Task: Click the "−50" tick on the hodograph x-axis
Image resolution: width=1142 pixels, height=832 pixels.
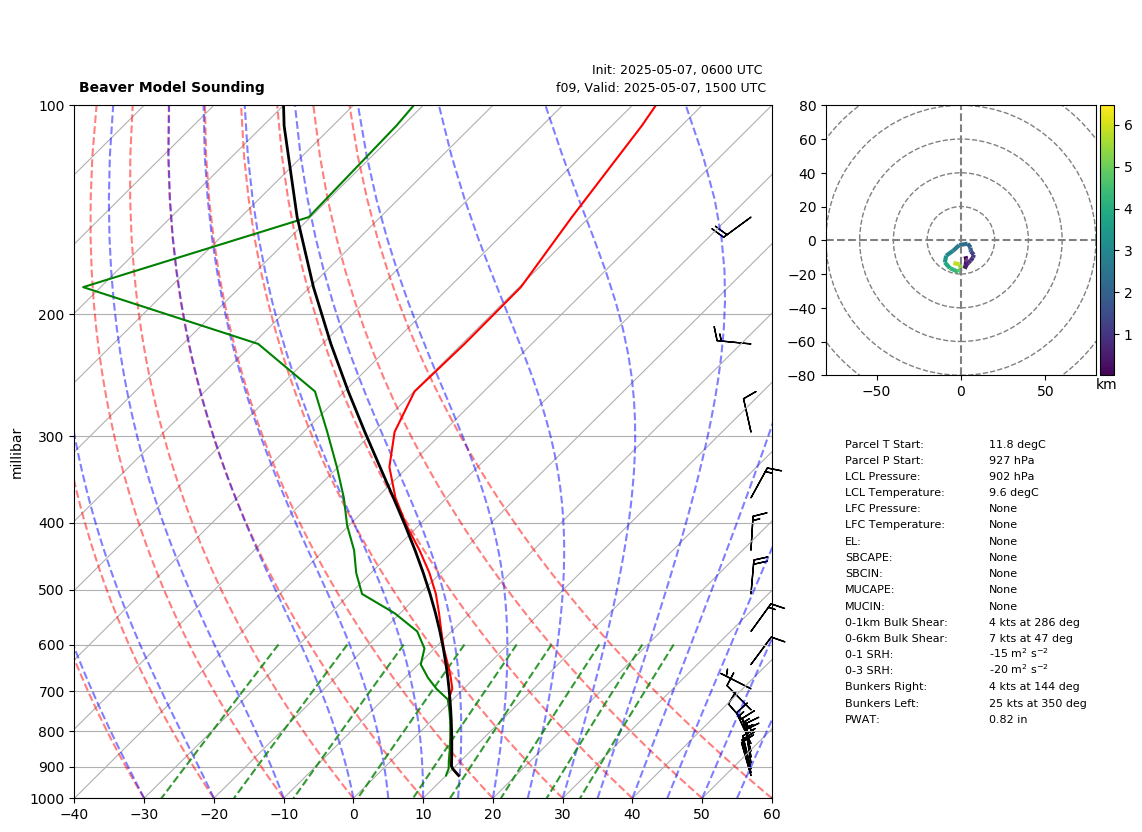Action: click(876, 391)
